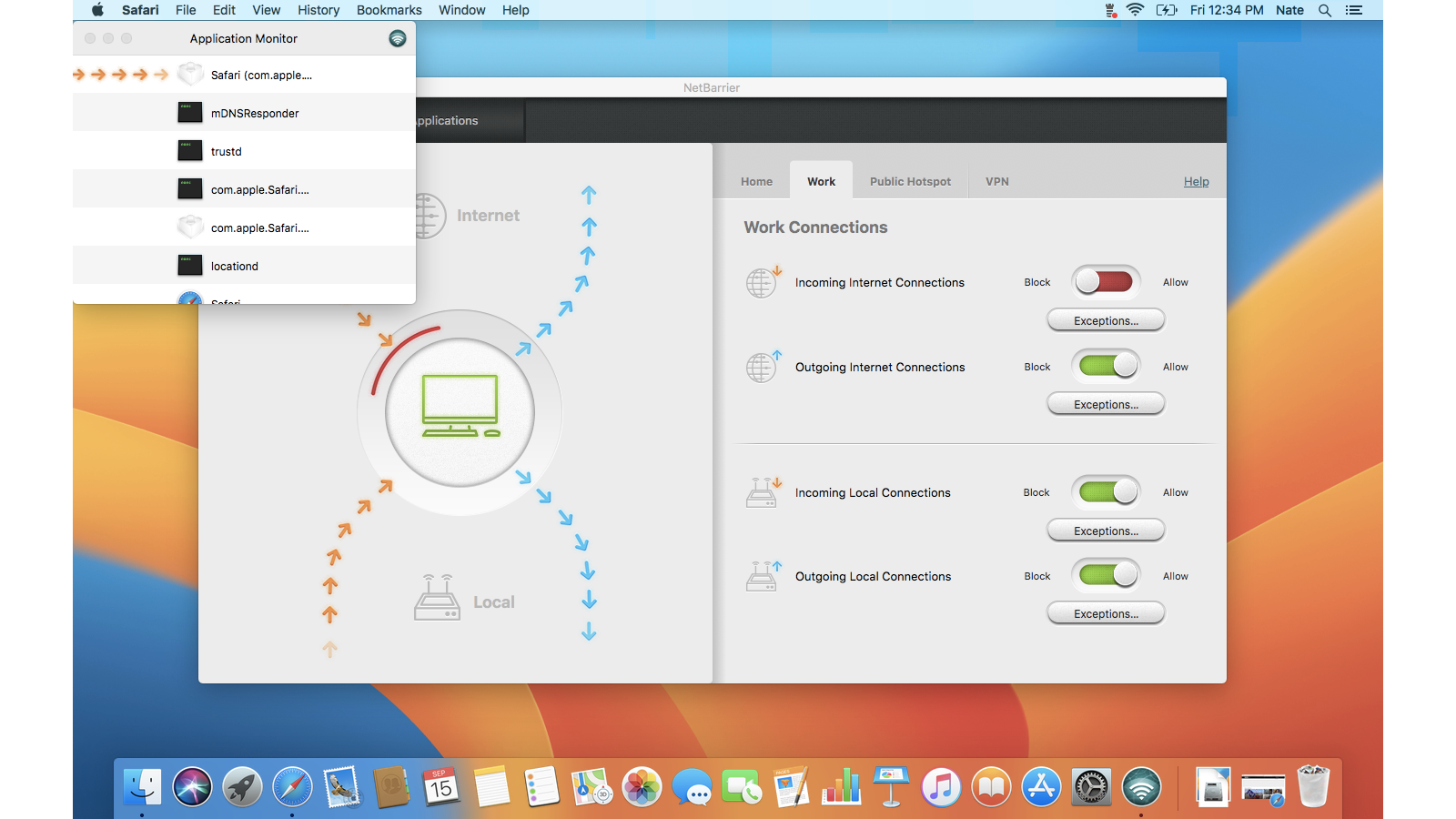Select the Safari (com.apple... row in Application Monitor
This screenshot has width=1456, height=819.
244,75
